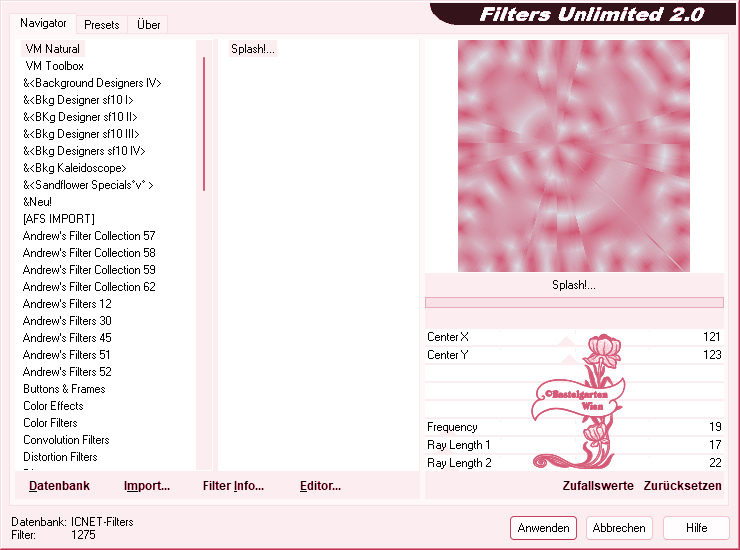Select Distortion Filters category
This screenshot has height=550, width=740.
pyautogui.click(x=60, y=457)
